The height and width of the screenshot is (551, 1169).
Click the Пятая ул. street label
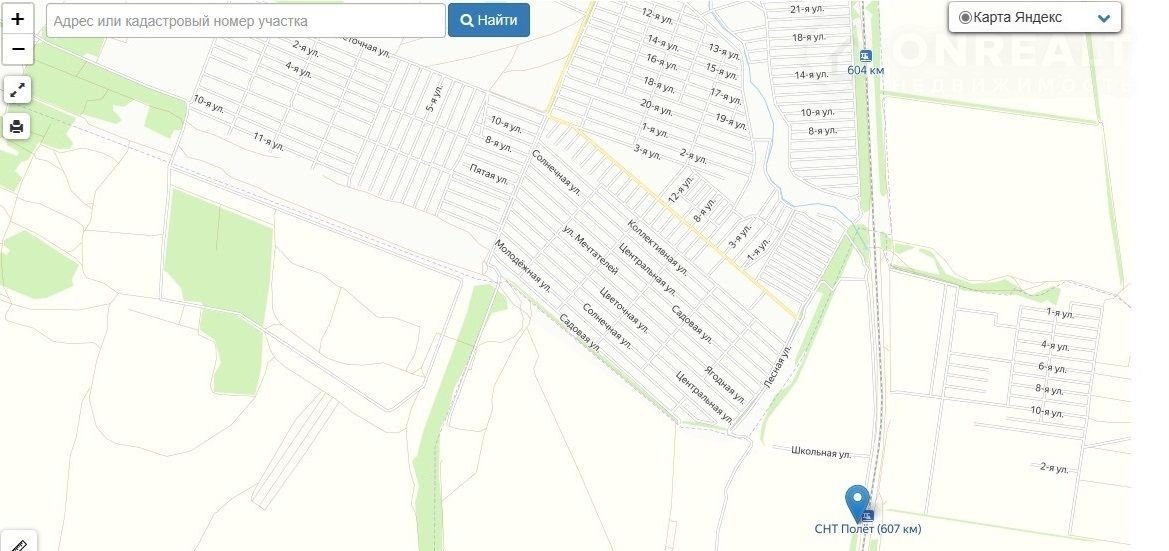click(x=489, y=174)
